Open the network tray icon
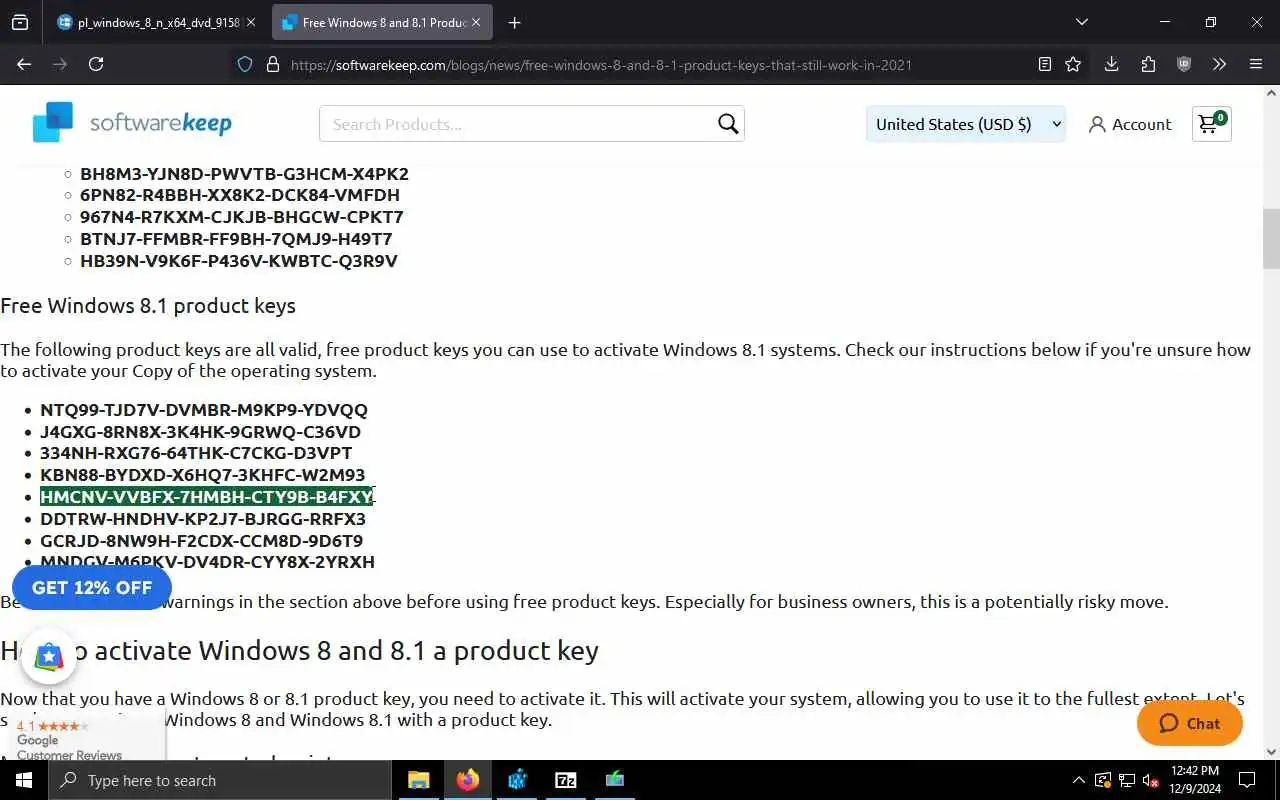Viewport: 1280px width, 800px height. [1127, 780]
